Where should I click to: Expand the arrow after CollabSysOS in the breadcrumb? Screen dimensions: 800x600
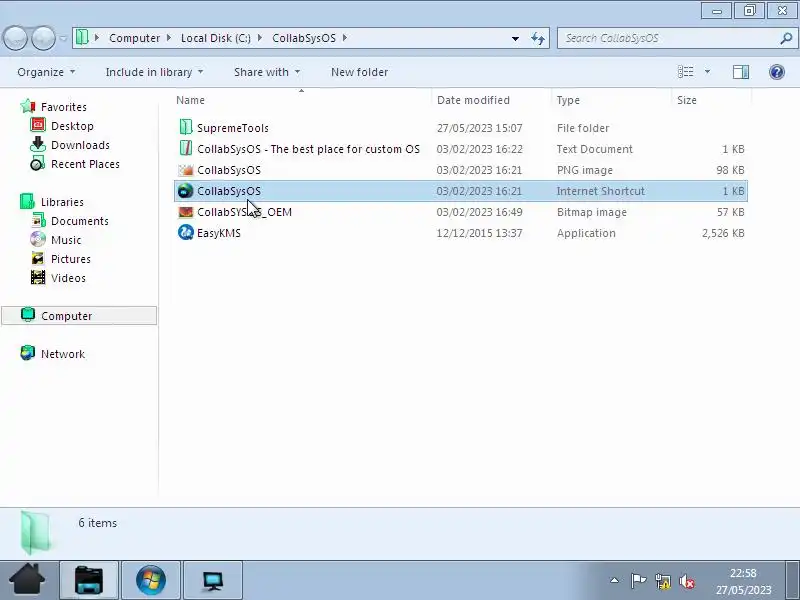click(x=345, y=38)
